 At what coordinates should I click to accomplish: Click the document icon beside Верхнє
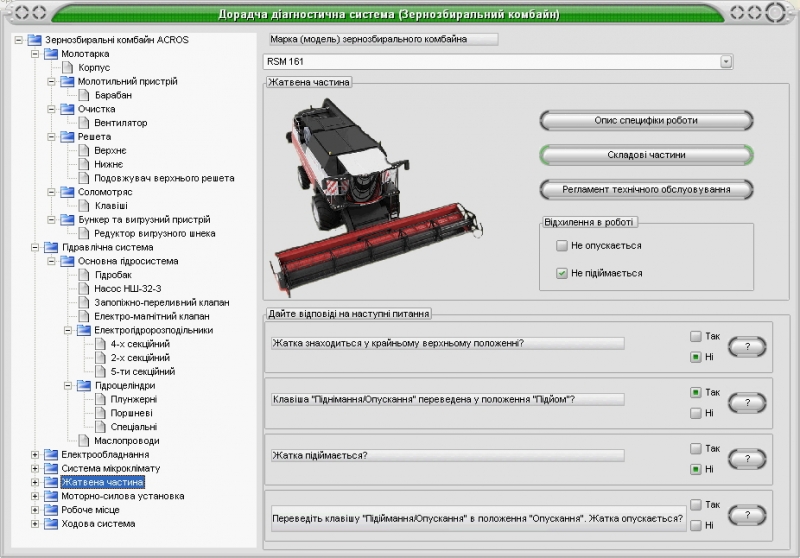tap(84, 150)
